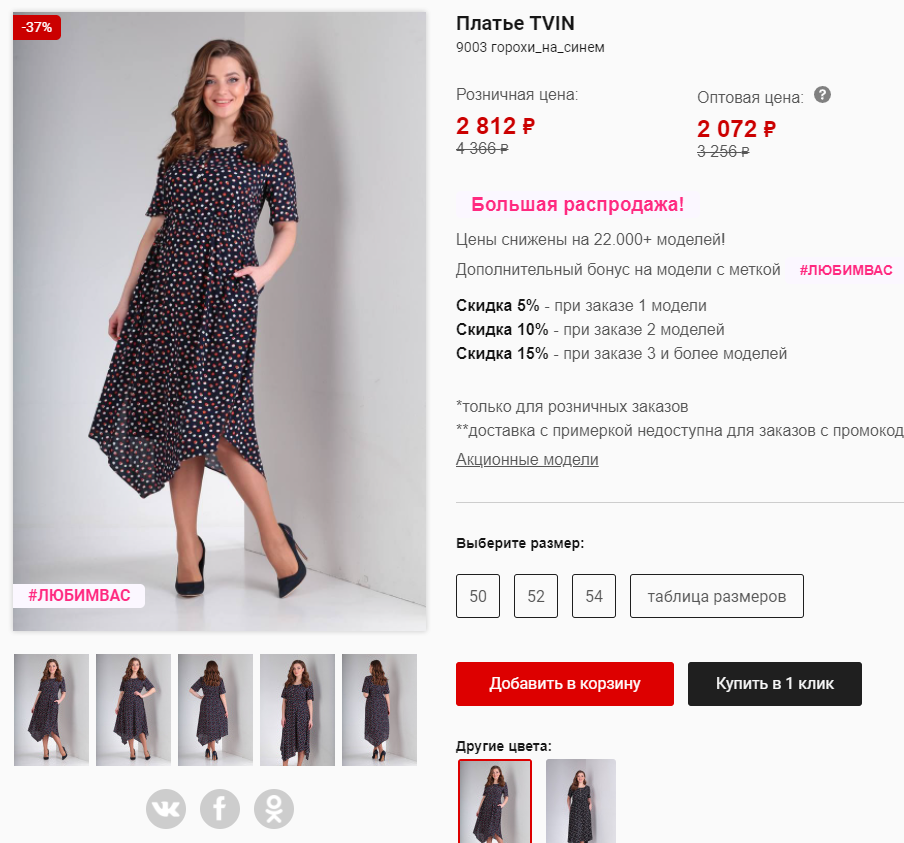Share this product on Facebook
The height and width of the screenshot is (843, 904).
pos(220,809)
